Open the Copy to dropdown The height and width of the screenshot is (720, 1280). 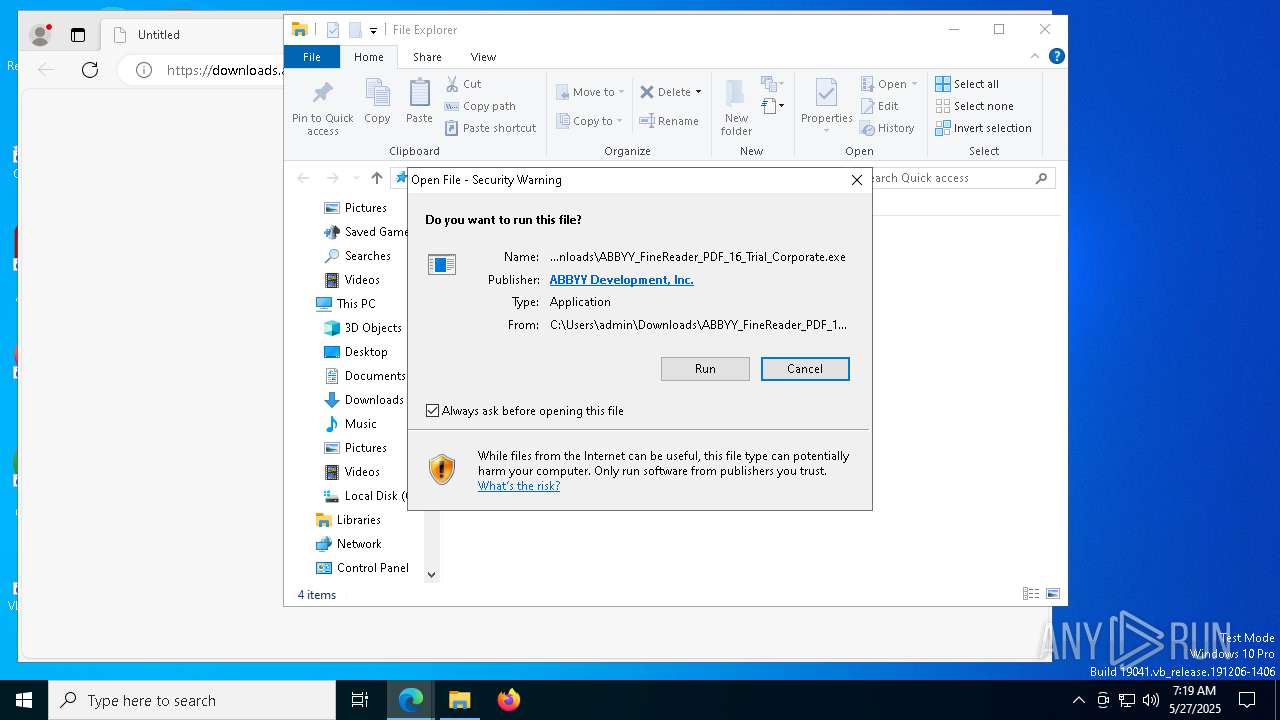[x=589, y=121]
